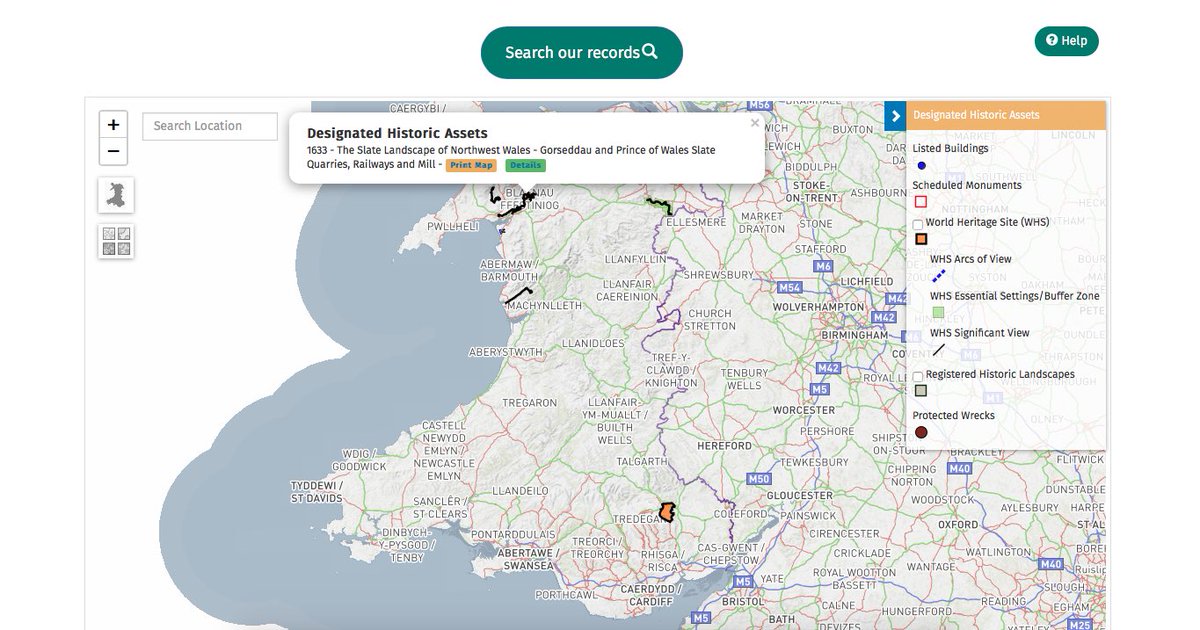Click the 'Listed Buildings' legend label
The image size is (1200, 630).
click(x=950, y=149)
